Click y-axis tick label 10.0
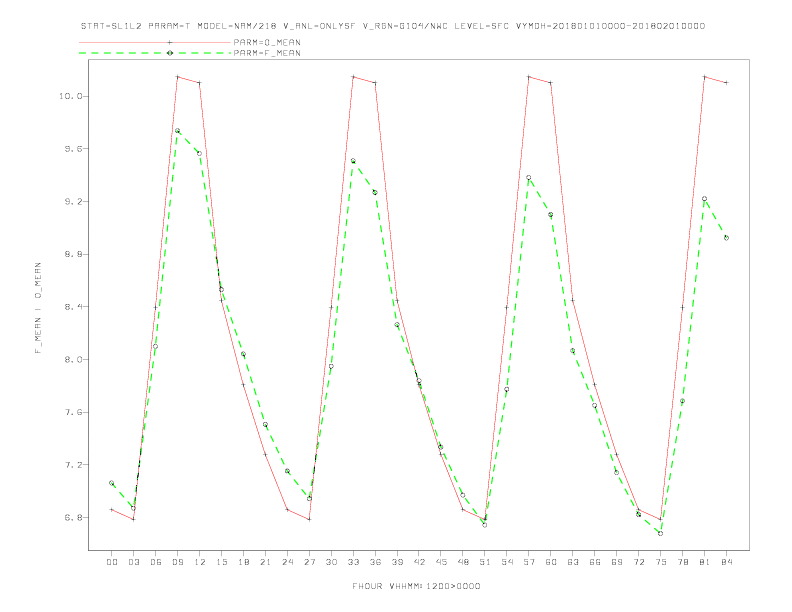 pos(70,96)
